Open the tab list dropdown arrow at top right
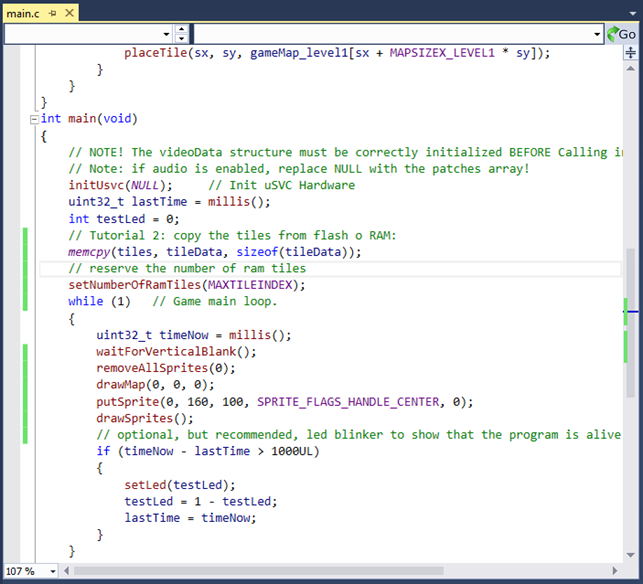The image size is (643, 584). tap(633, 14)
